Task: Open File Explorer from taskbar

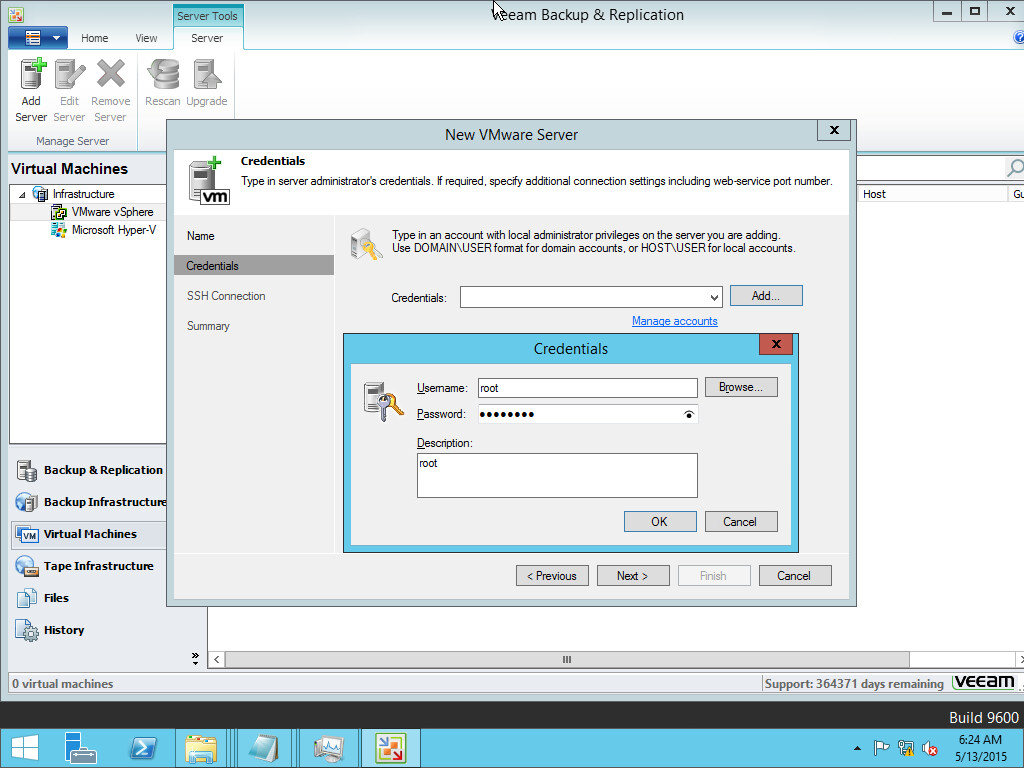Action: (201, 748)
